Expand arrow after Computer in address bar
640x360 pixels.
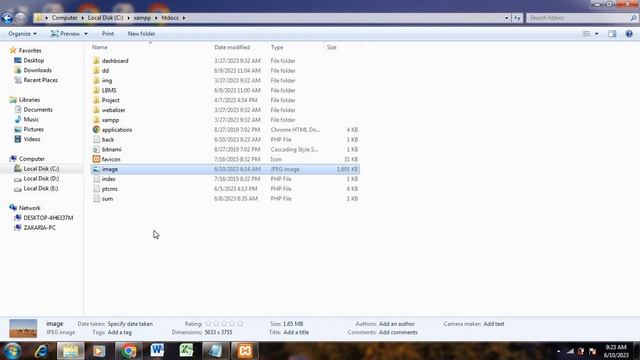(82, 18)
